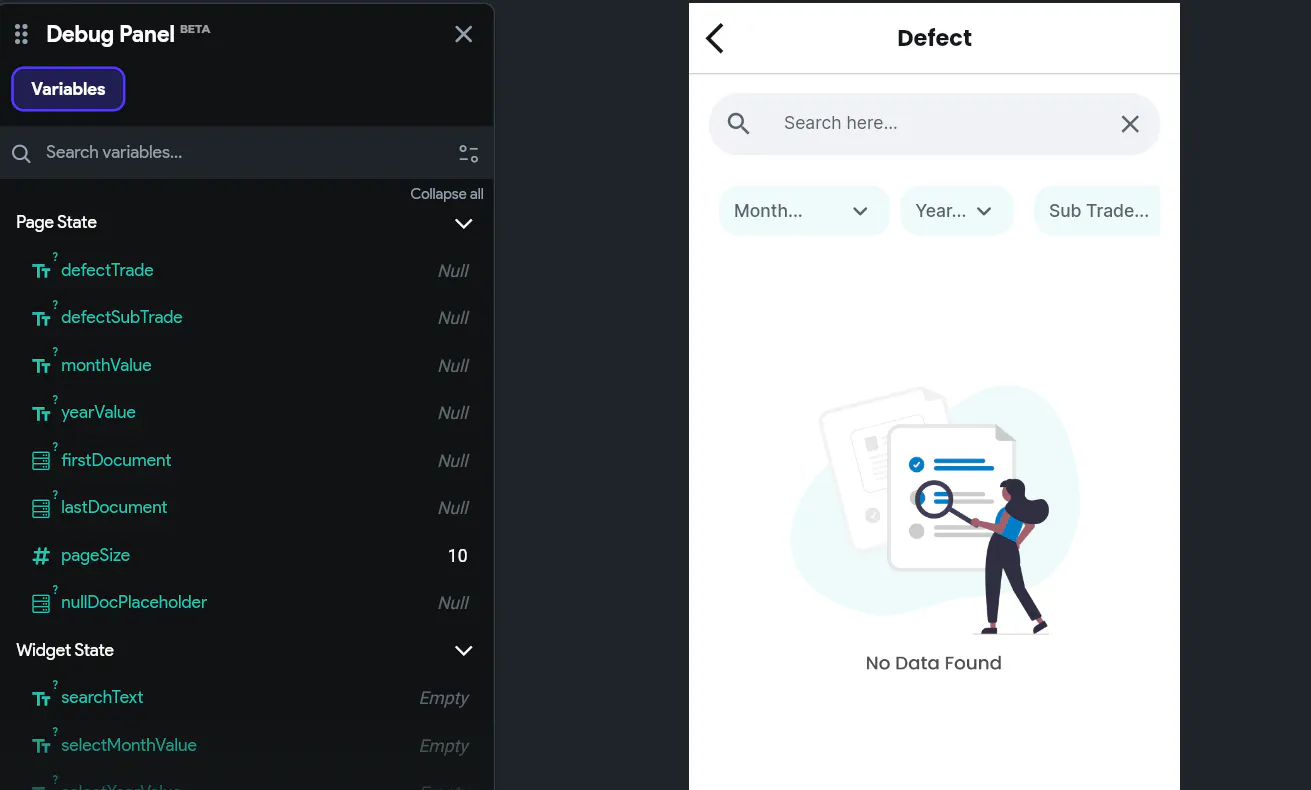This screenshot has width=1311, height=790.
Task: Click Collapse all link
Action: [447, 194]
